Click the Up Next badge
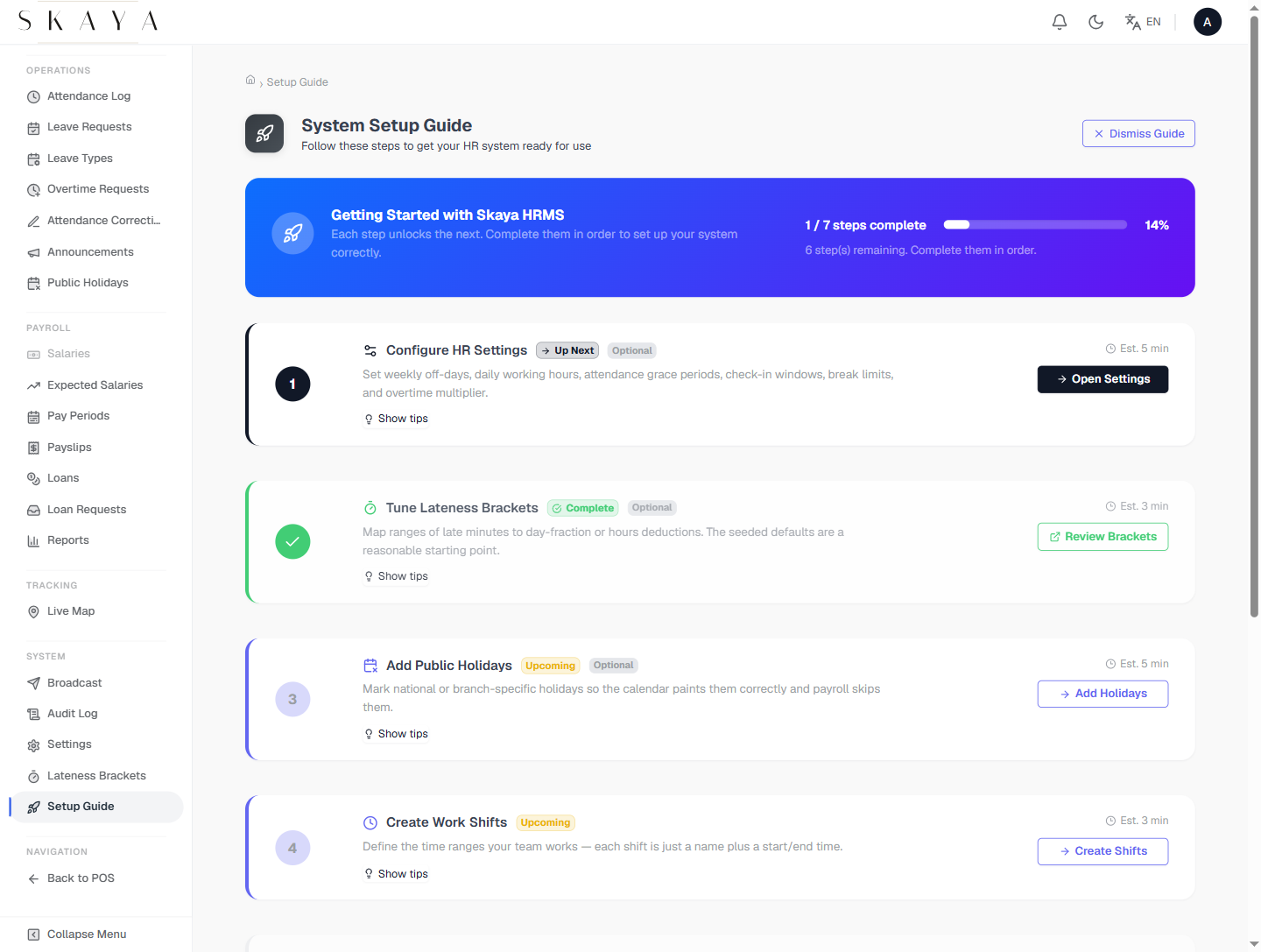Screen dimensions: 1261x952 [567, 350]
